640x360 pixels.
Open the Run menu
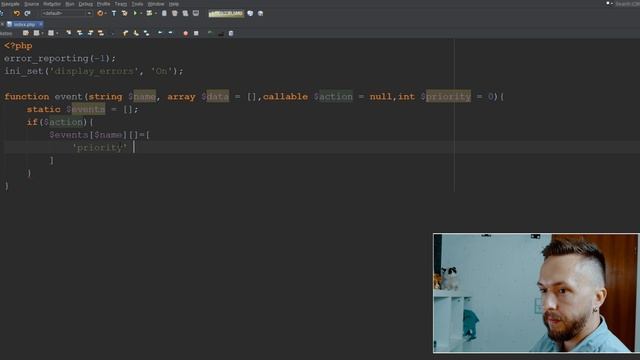(x=70, y=4)
